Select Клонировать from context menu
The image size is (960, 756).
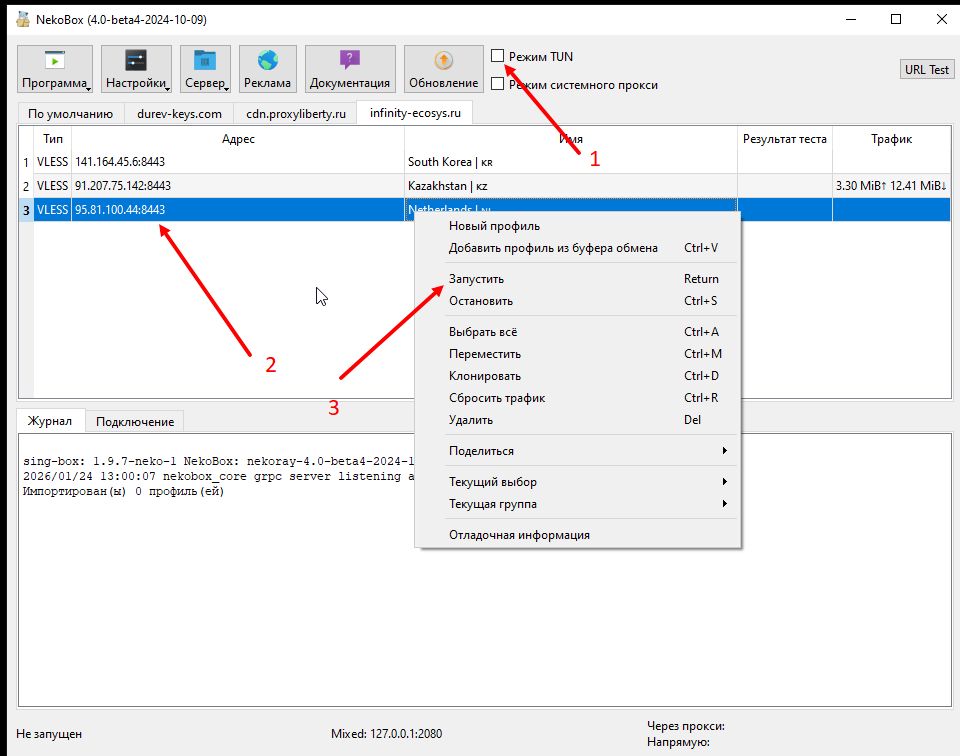tap(485, 376)
